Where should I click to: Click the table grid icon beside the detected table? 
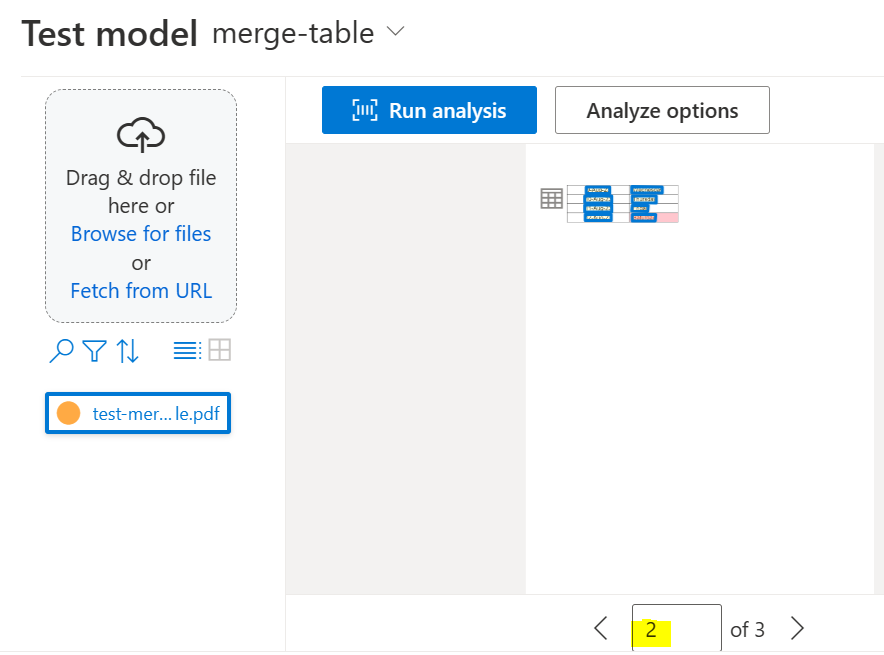[550, 199]
